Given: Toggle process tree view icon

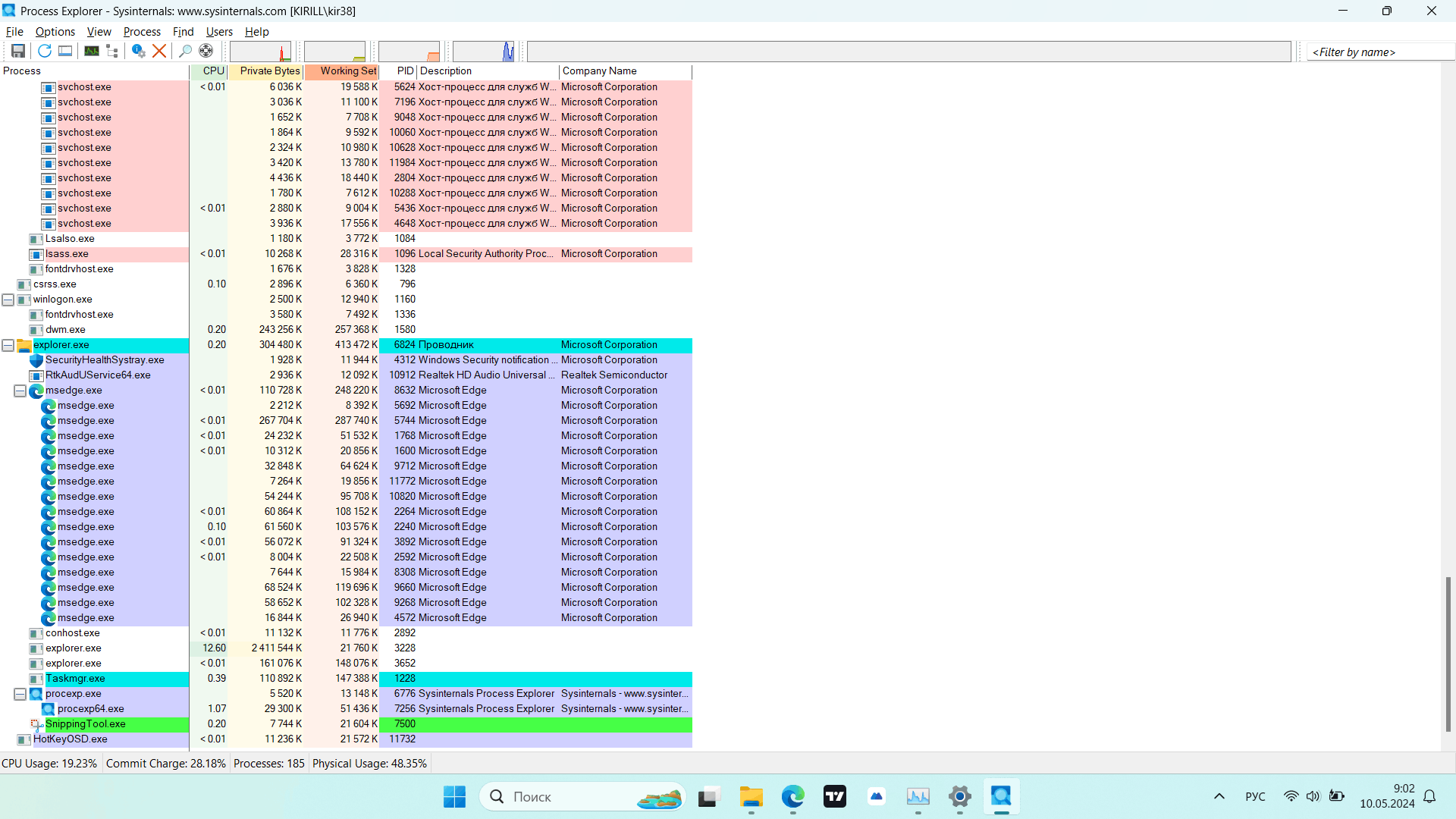Looking at the screenshot, I should [x=112, y=51].
